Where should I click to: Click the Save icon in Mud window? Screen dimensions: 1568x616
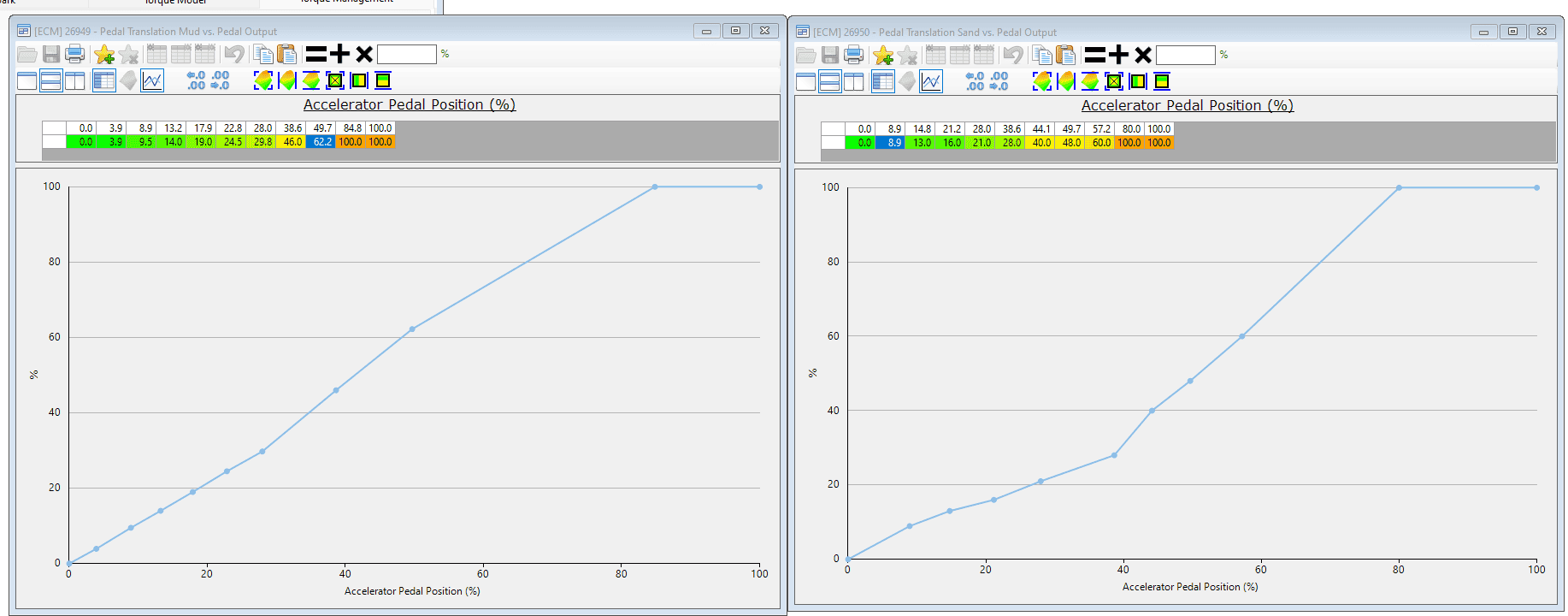click(51, 55)
